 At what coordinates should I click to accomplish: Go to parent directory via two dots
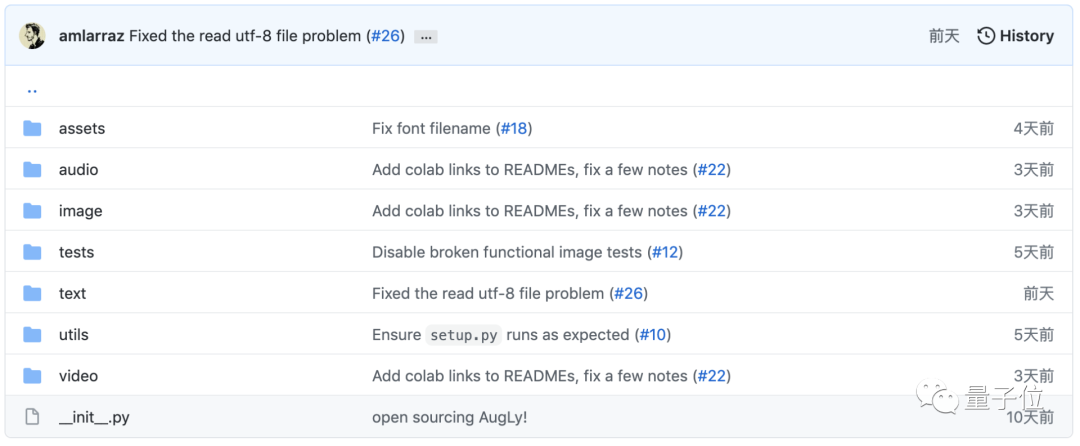32,90
